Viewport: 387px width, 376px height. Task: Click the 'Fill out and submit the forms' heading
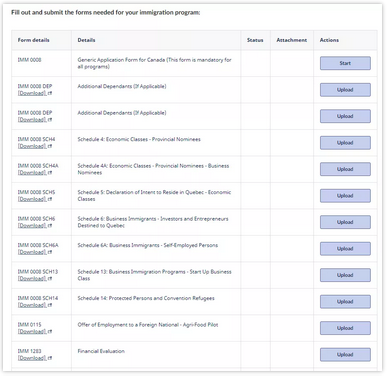(106, 13)
